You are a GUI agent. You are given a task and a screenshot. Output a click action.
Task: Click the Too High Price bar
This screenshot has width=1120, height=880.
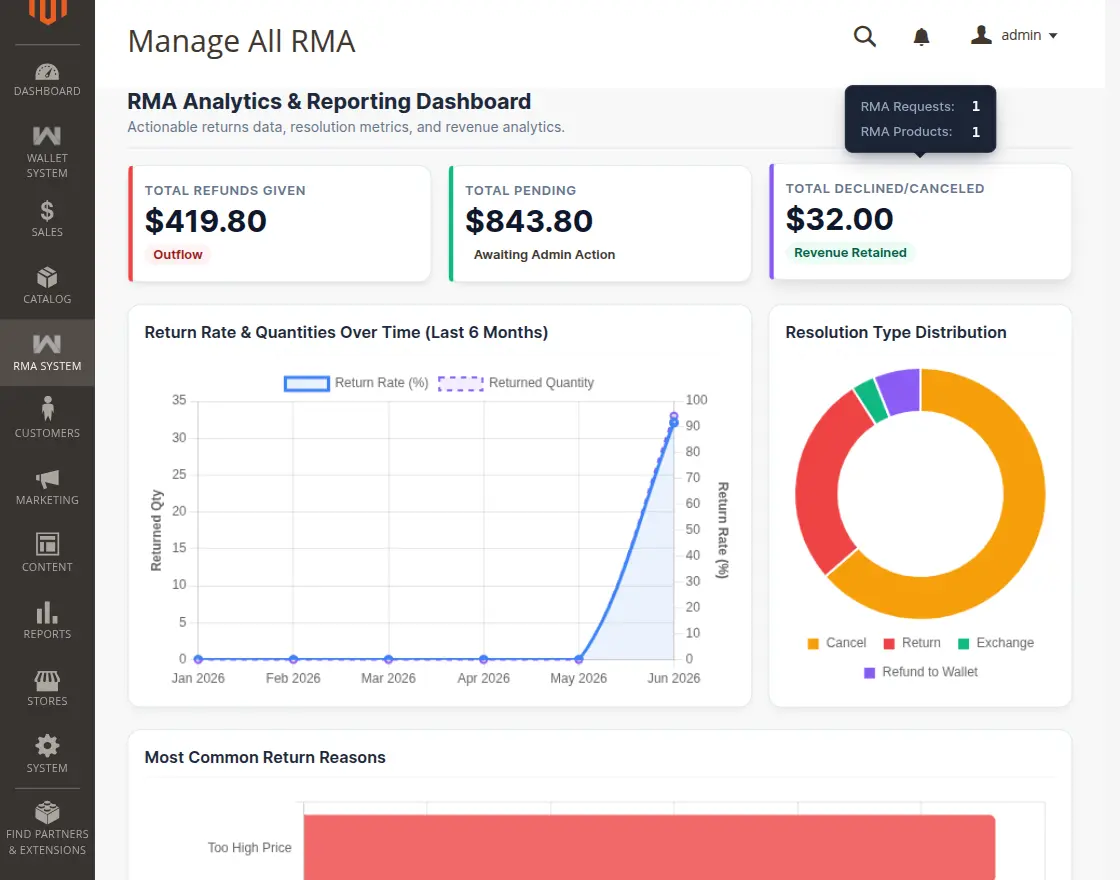[649, 847]
